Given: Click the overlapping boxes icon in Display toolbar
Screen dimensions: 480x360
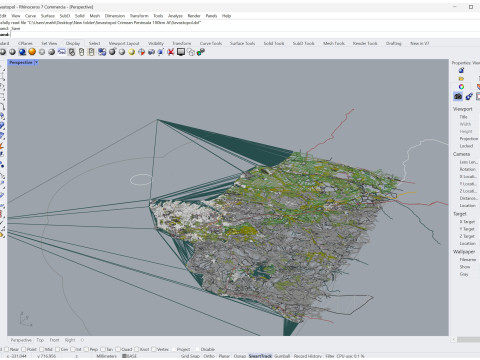Looking at the screenshot, I should coord(191,52).
